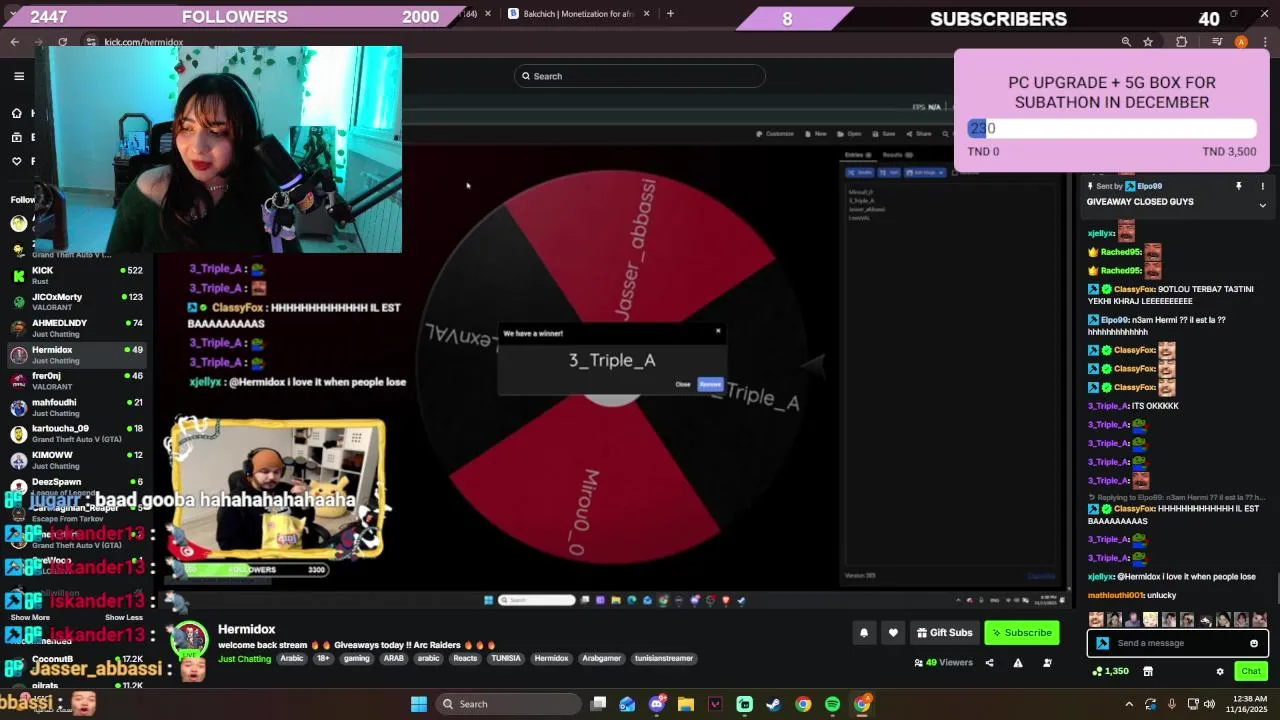Image resolution: width=1280 pixels, height=720 pixels.
Task: Click the browser zoom magnifier icon
Action: (x=1126, y=42)
